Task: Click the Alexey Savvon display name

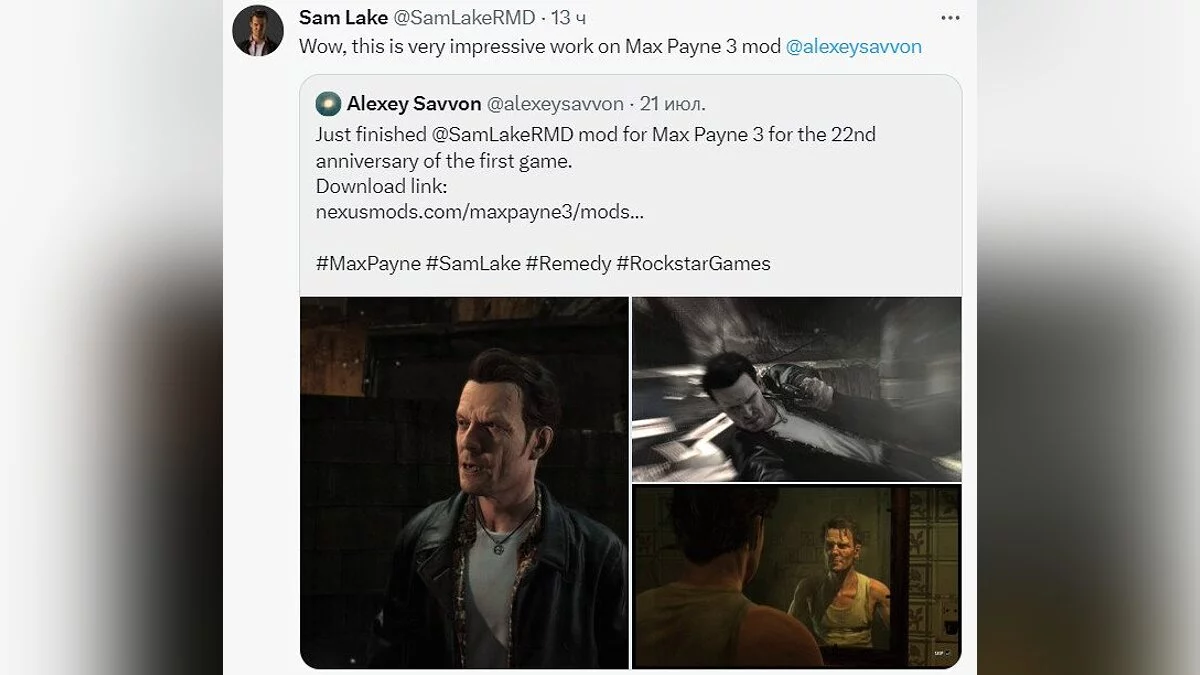Action: pos(414,104)
